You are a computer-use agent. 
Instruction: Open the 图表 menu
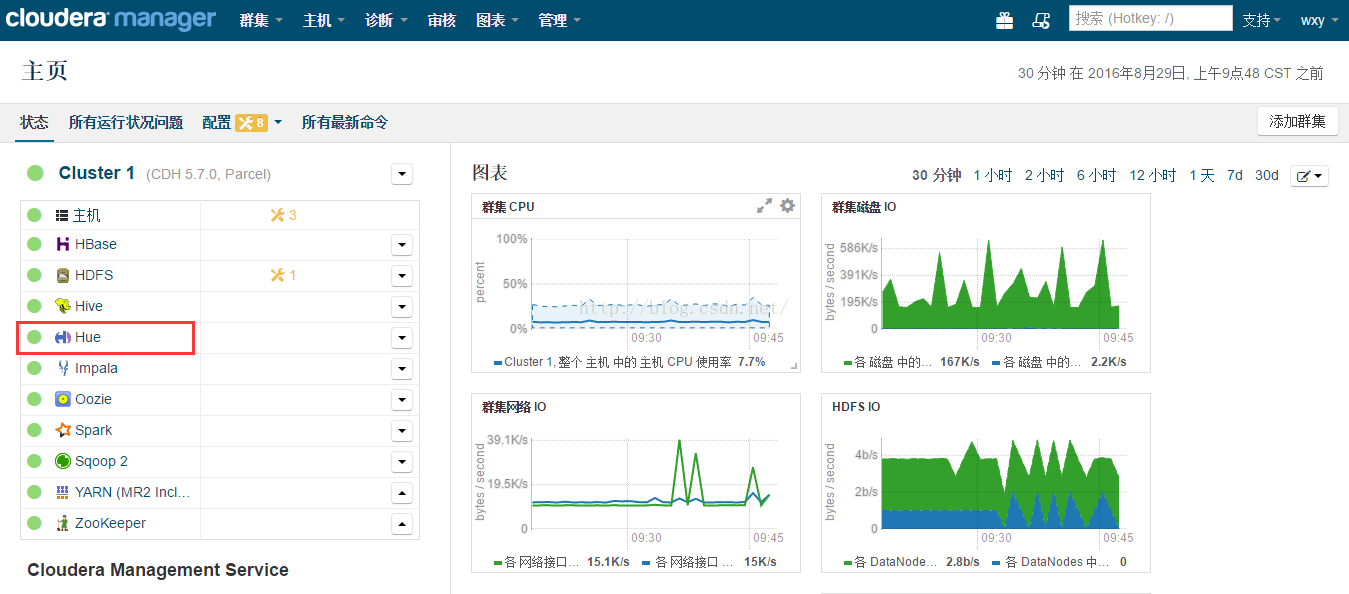tap(498, 20)
